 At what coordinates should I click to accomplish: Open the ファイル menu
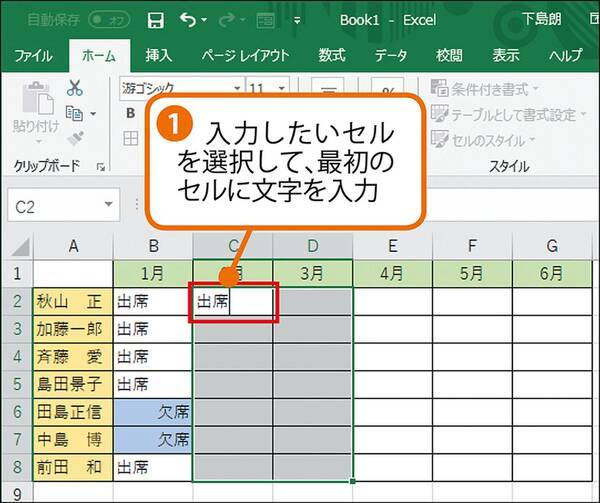pyautogui.click(x=34, y=55)
